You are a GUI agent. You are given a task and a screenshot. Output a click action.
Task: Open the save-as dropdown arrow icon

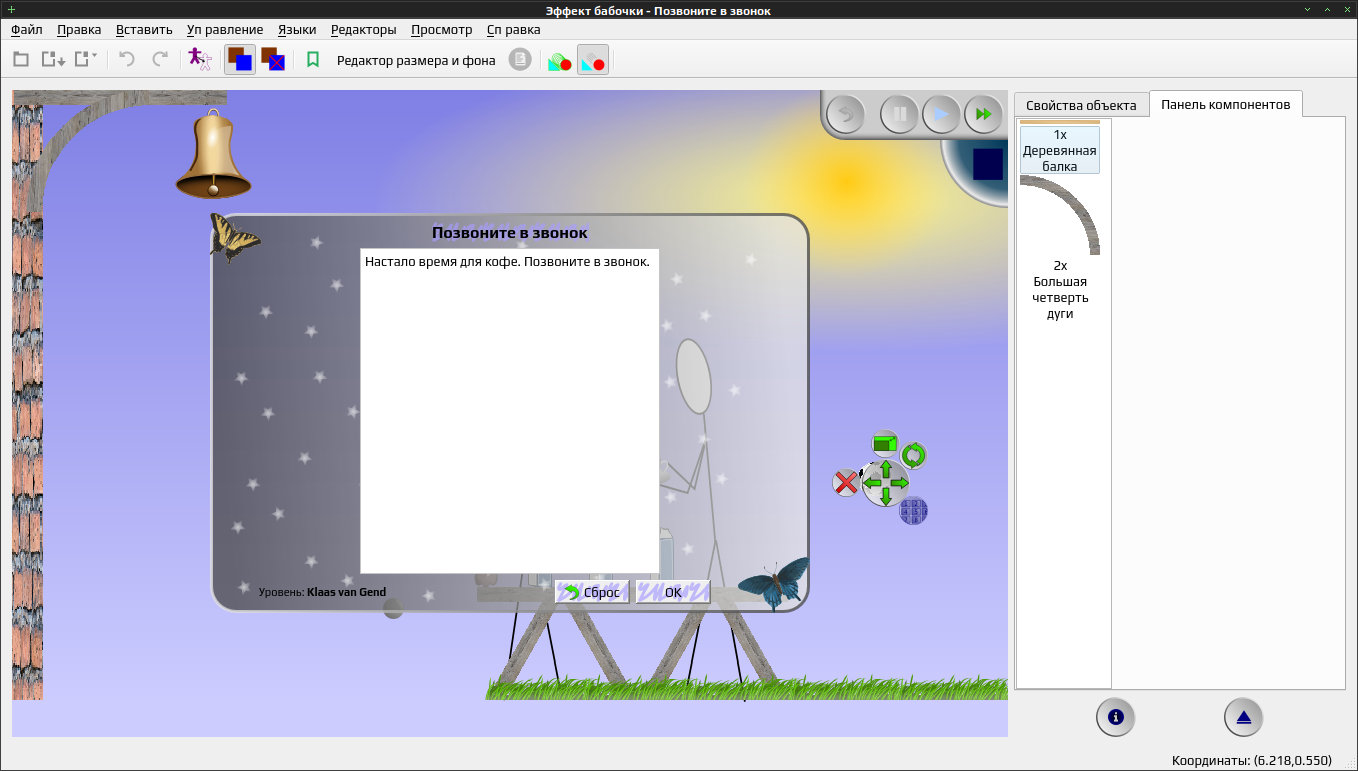point(86,60)
